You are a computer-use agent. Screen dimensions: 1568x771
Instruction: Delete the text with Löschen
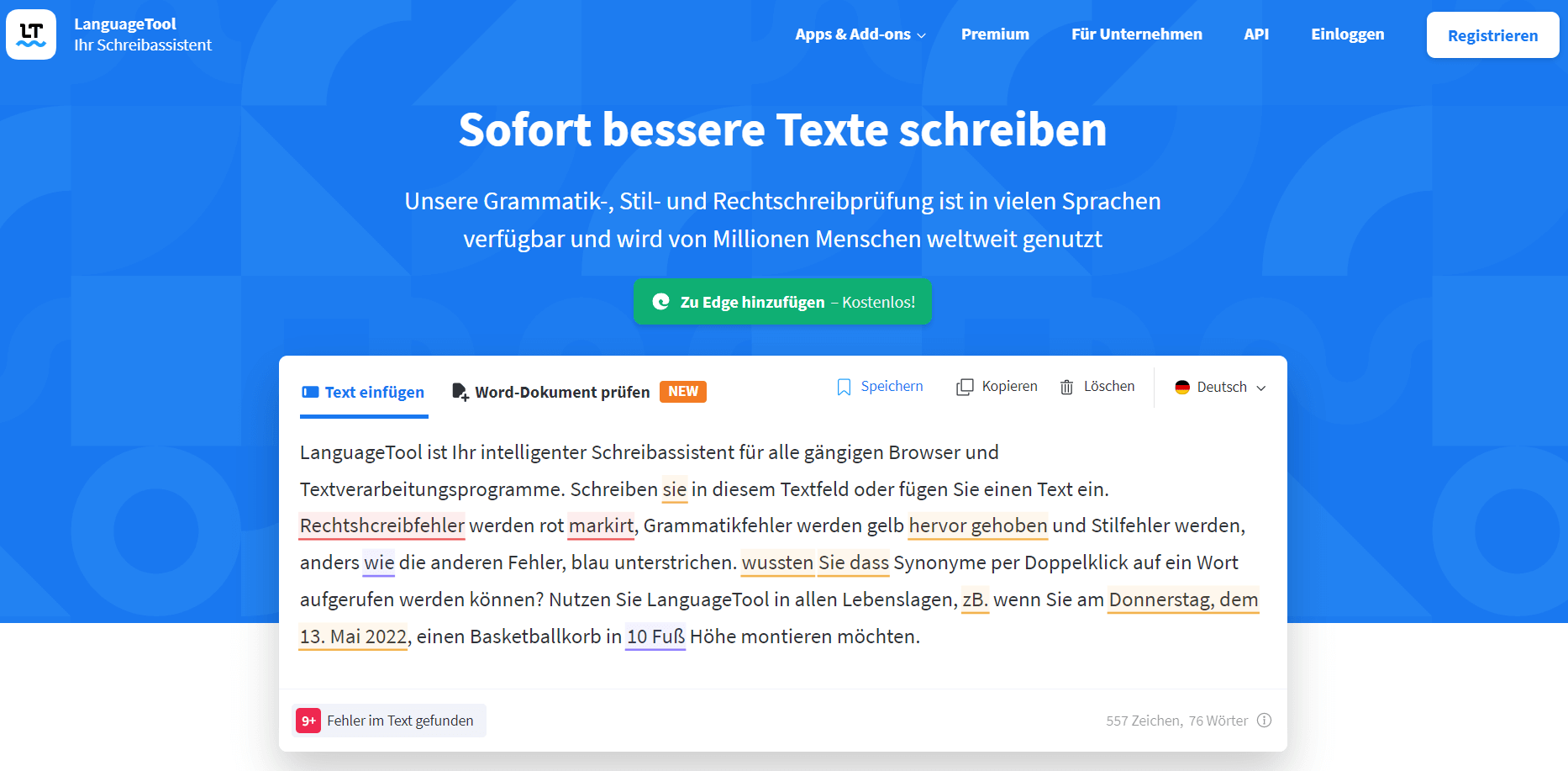tap(1097, 387)
